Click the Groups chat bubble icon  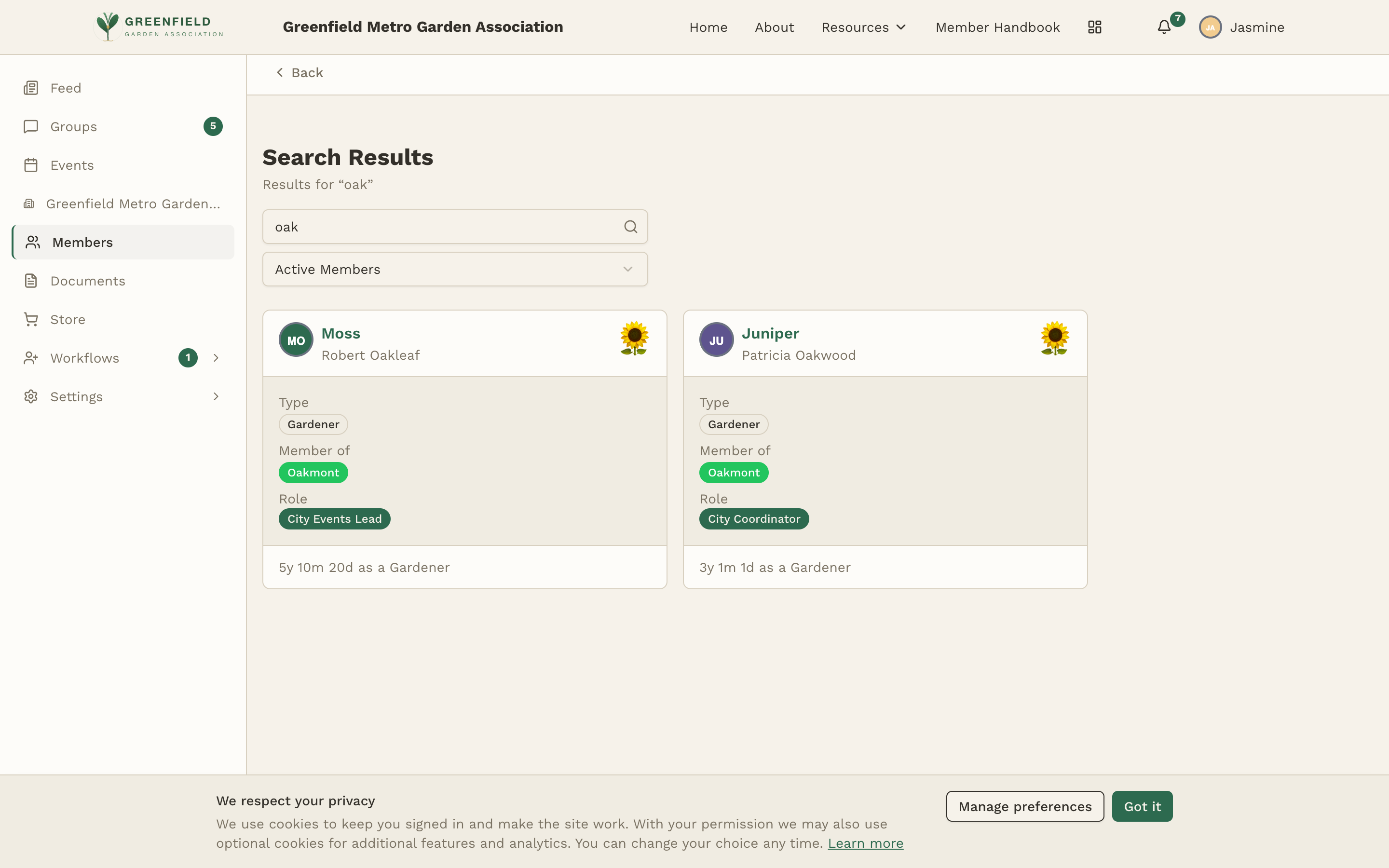tap(31, 126)
